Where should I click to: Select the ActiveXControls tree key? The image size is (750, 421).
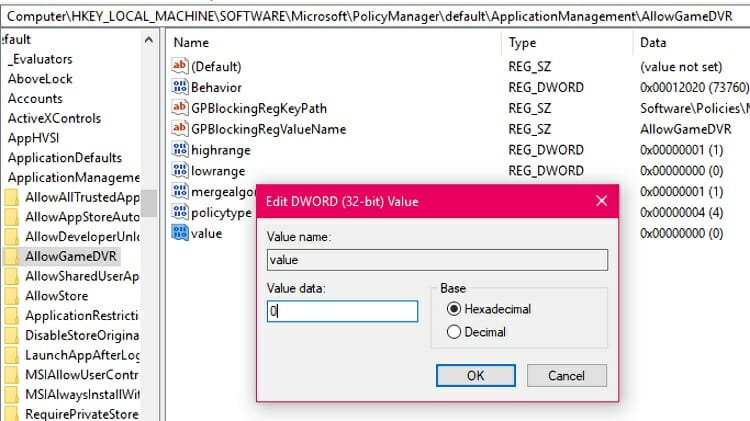coord(54,118)
